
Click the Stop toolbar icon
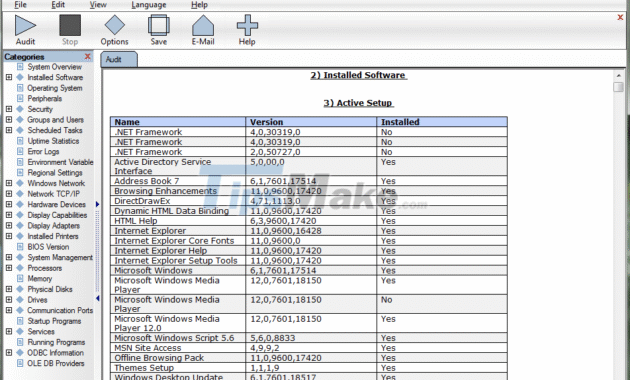click(x=70, y=30)
